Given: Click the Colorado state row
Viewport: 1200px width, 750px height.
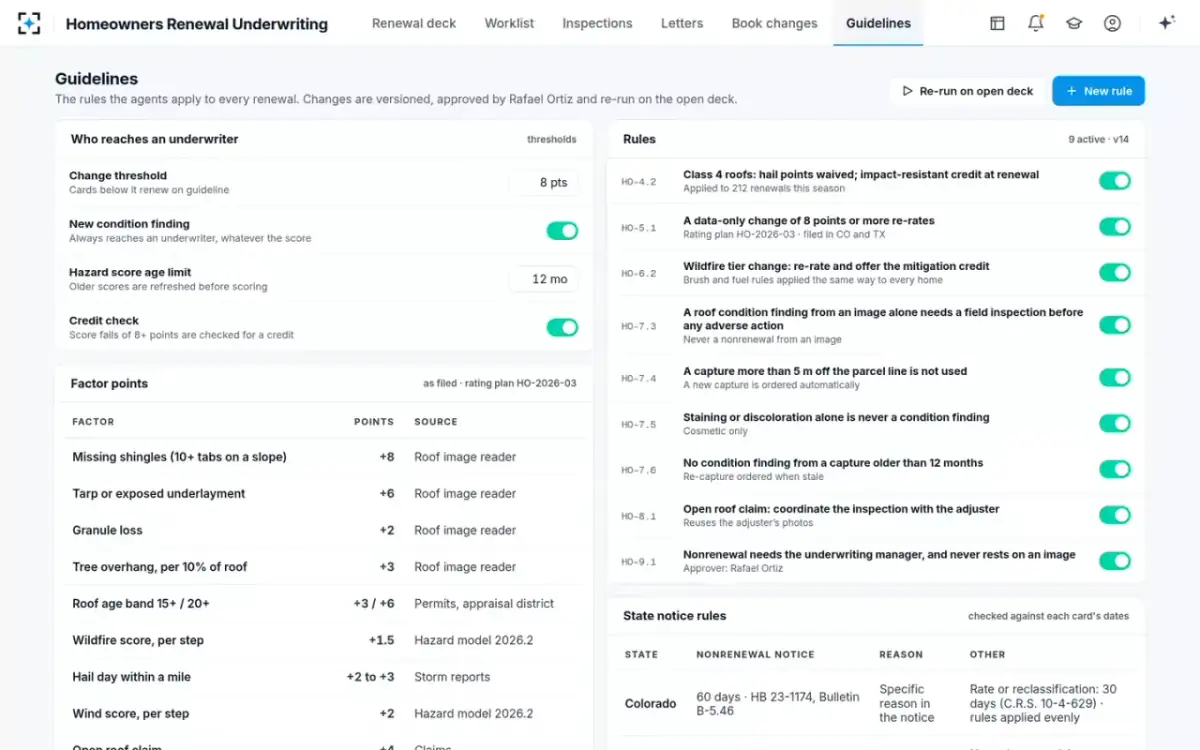Looking at the screenshot, I should pos(876,704).
